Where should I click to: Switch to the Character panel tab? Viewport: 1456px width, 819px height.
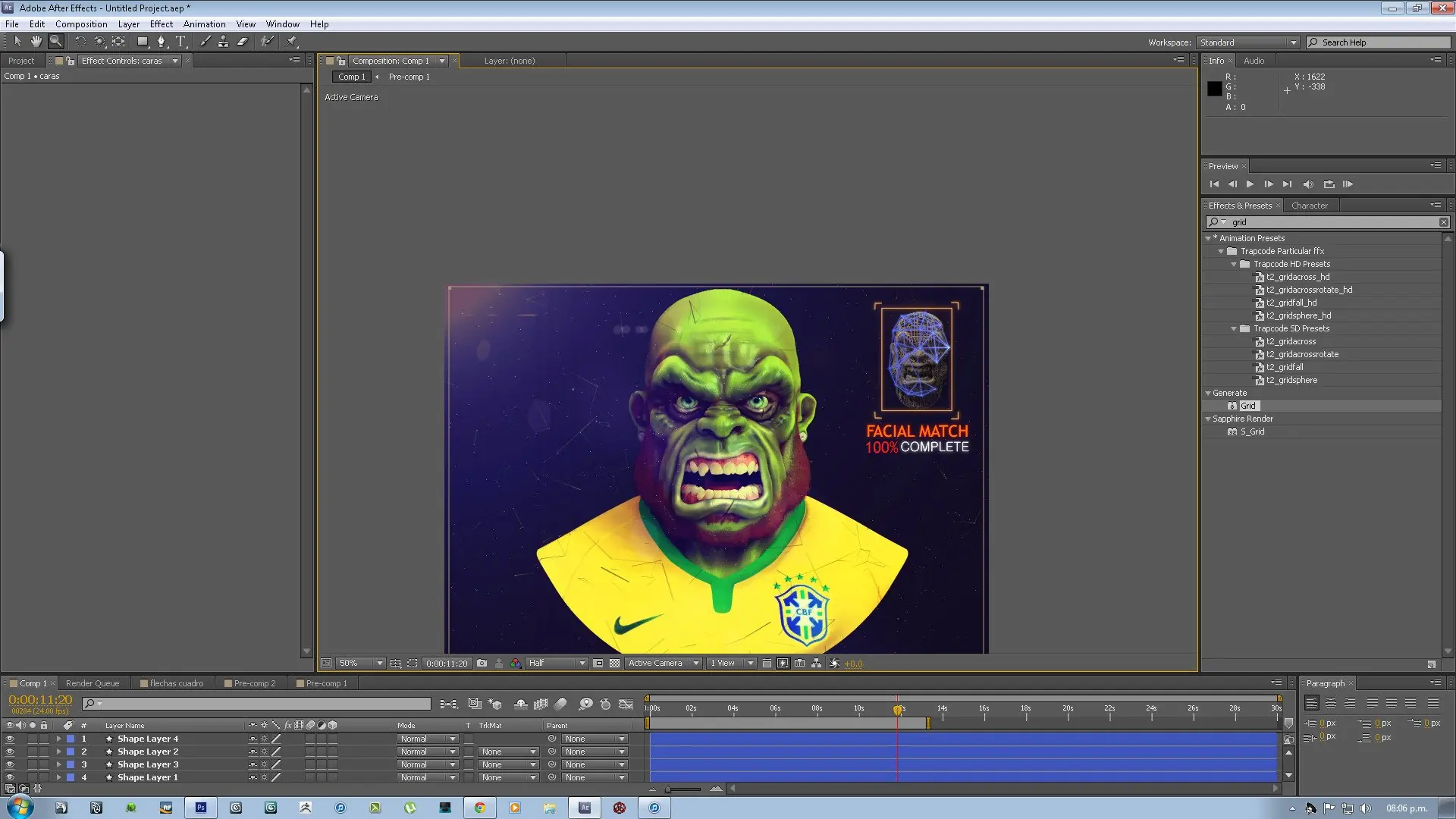[x=1310, y=206]
